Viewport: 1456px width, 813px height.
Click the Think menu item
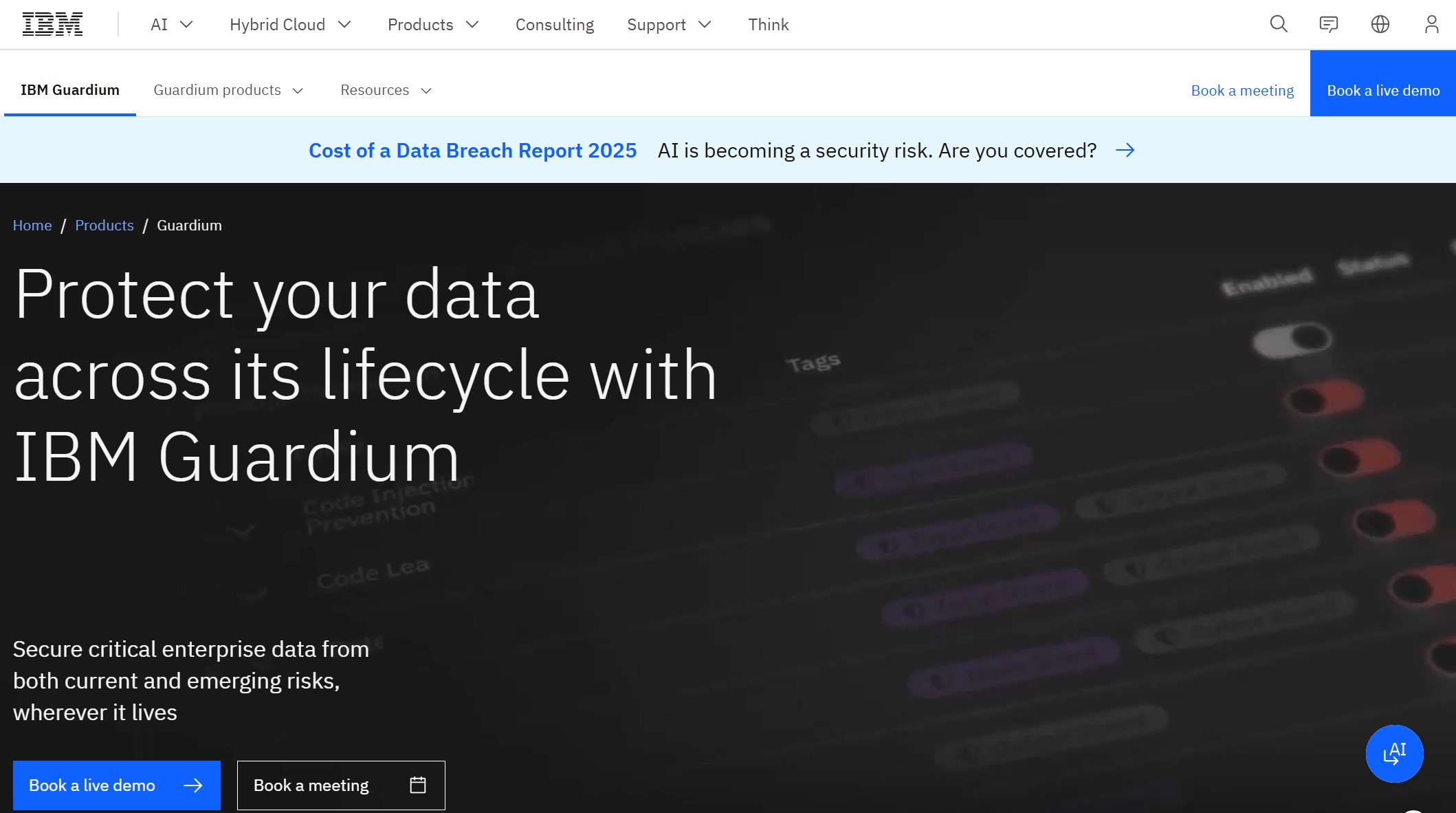click(x=768, y=24)
